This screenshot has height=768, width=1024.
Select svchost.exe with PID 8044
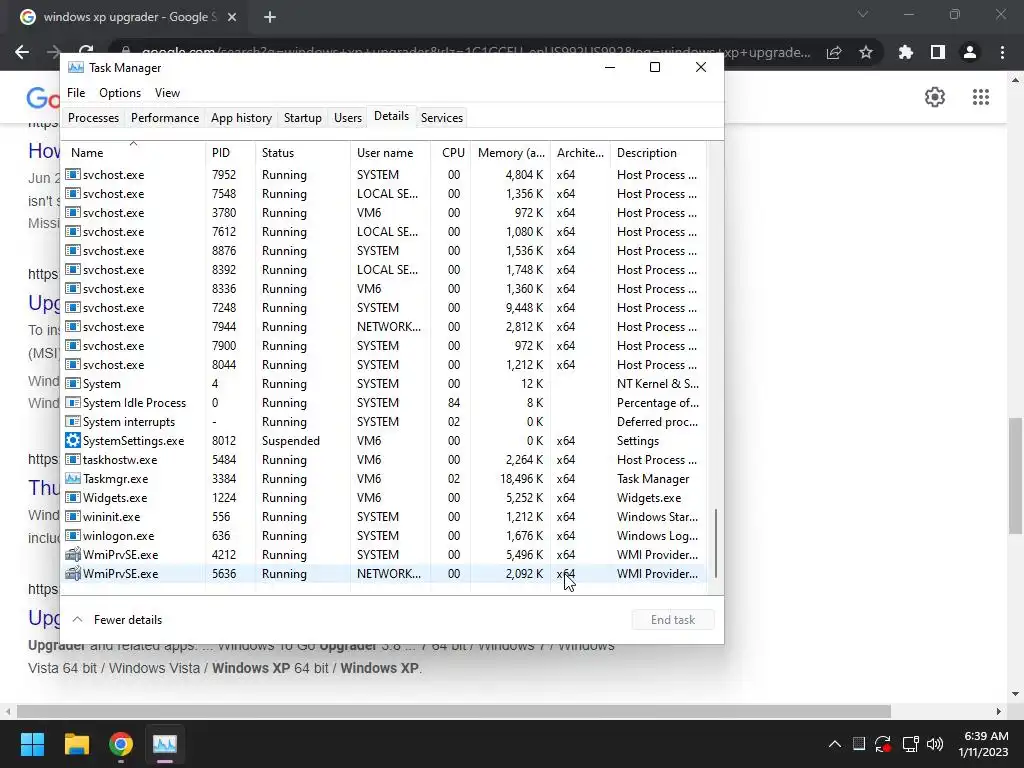click(384, 365)
